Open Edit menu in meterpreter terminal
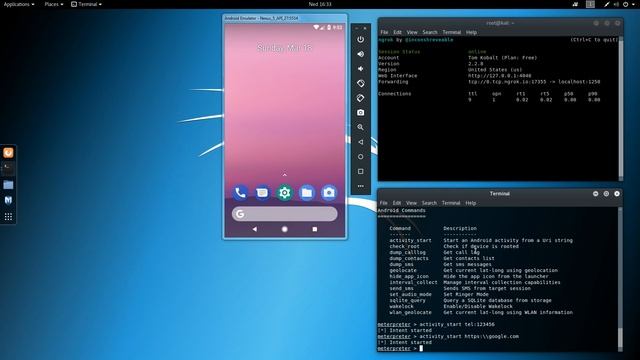This screenshot has width=640, height=360. (x=396, y=203)
